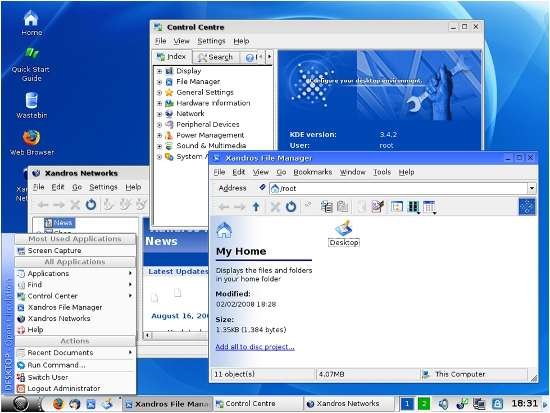The image size is (550, 413).
Task: Switch to virtual desktop 1
Action: pos(407,404)
